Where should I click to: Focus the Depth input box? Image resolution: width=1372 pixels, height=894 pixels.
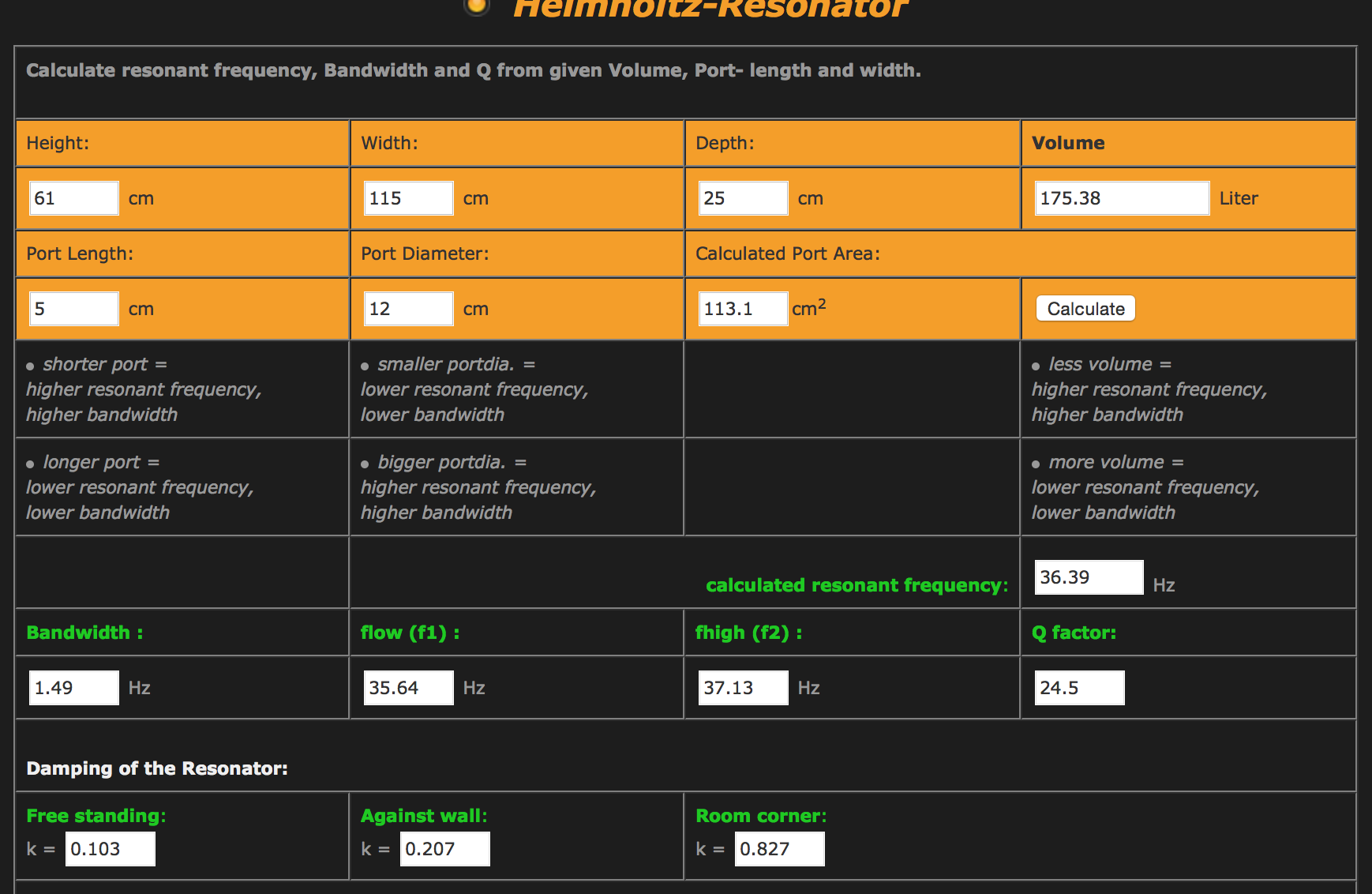[x=743, y=198]
